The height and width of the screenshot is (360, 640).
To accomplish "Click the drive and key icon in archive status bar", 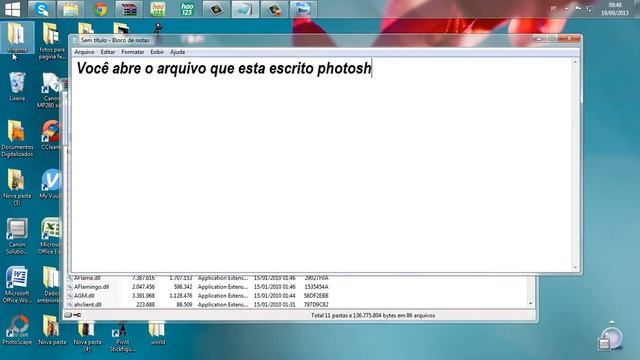I will [73, 315].
